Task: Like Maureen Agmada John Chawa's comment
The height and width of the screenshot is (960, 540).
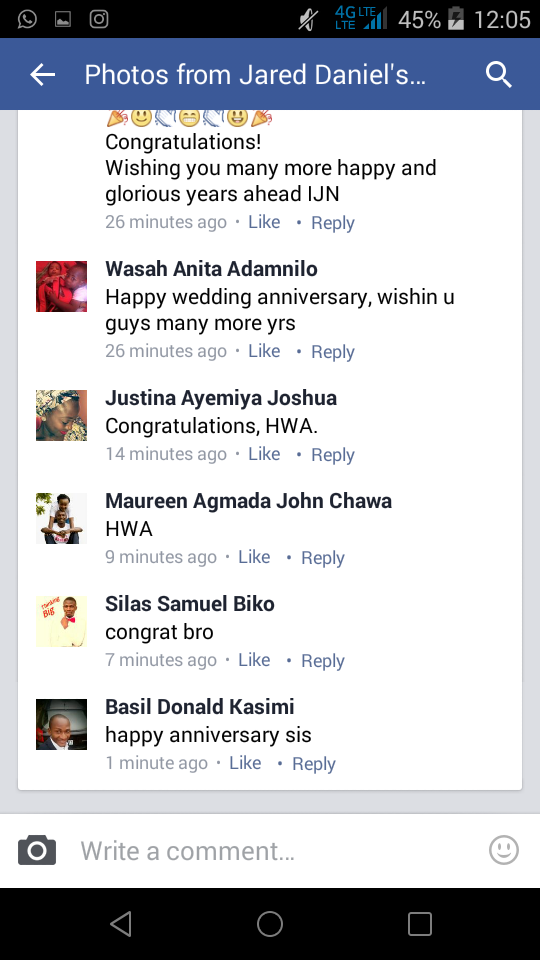Action: (254, 557)
